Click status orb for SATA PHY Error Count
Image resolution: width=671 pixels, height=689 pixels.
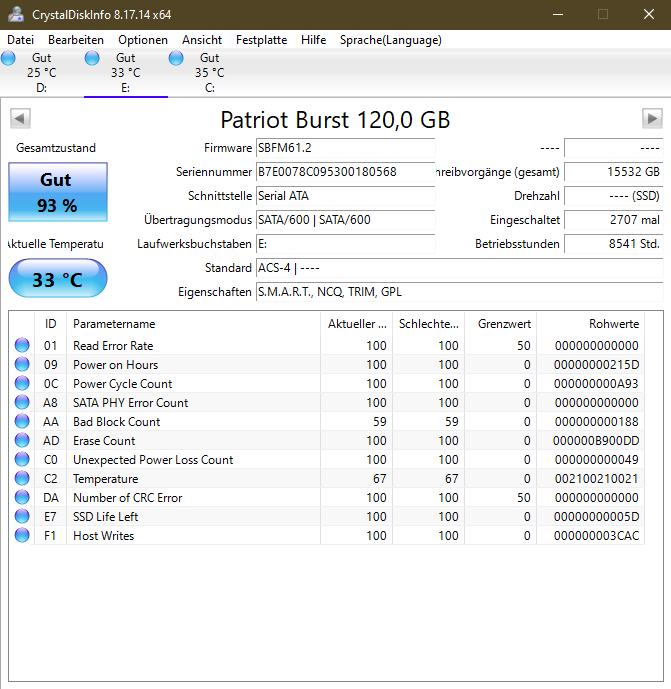[22, 402]
